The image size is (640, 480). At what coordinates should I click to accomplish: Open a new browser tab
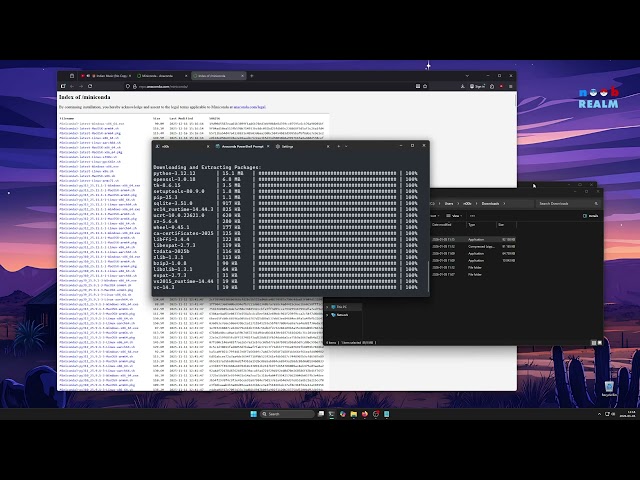point(251,76)
